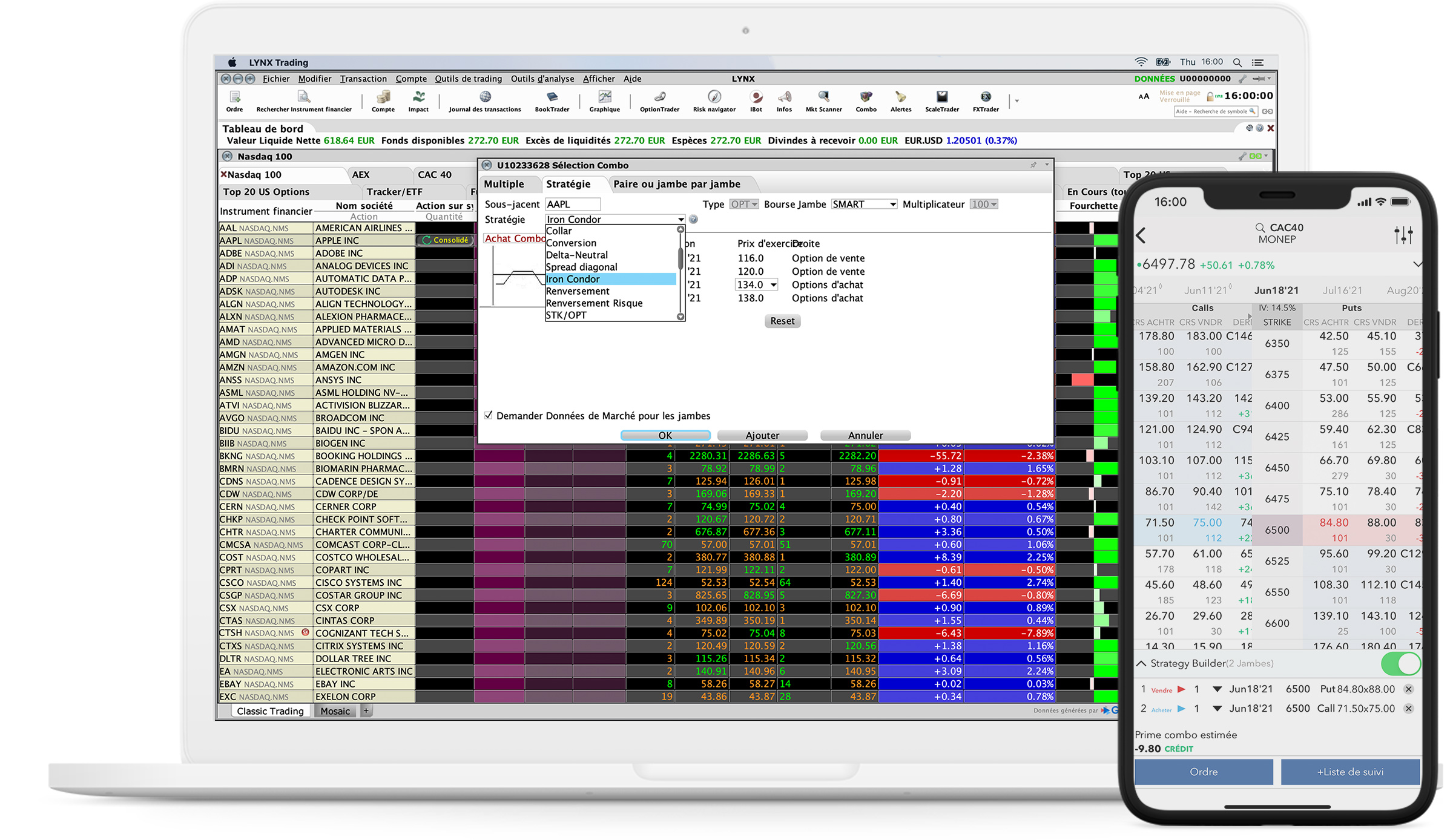Click the Aide symbol search field

pyautogui.click(x=1216, y=112)
